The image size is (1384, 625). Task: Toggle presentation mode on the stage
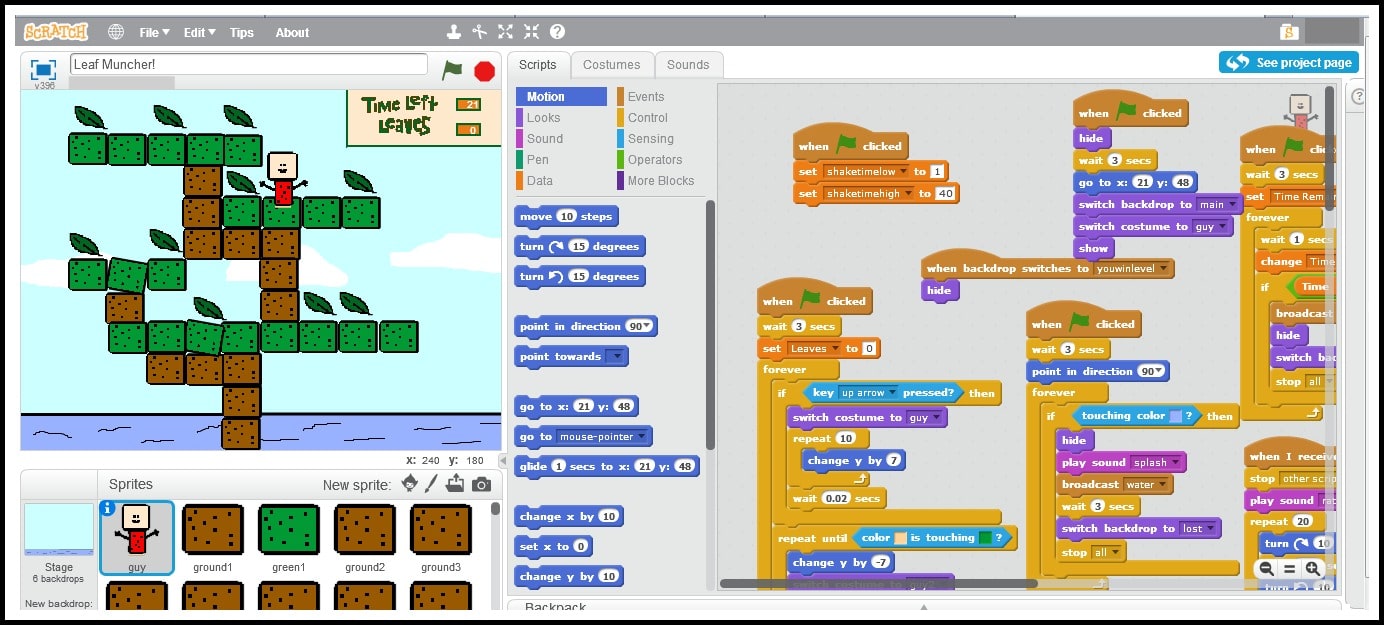(41, 70)
